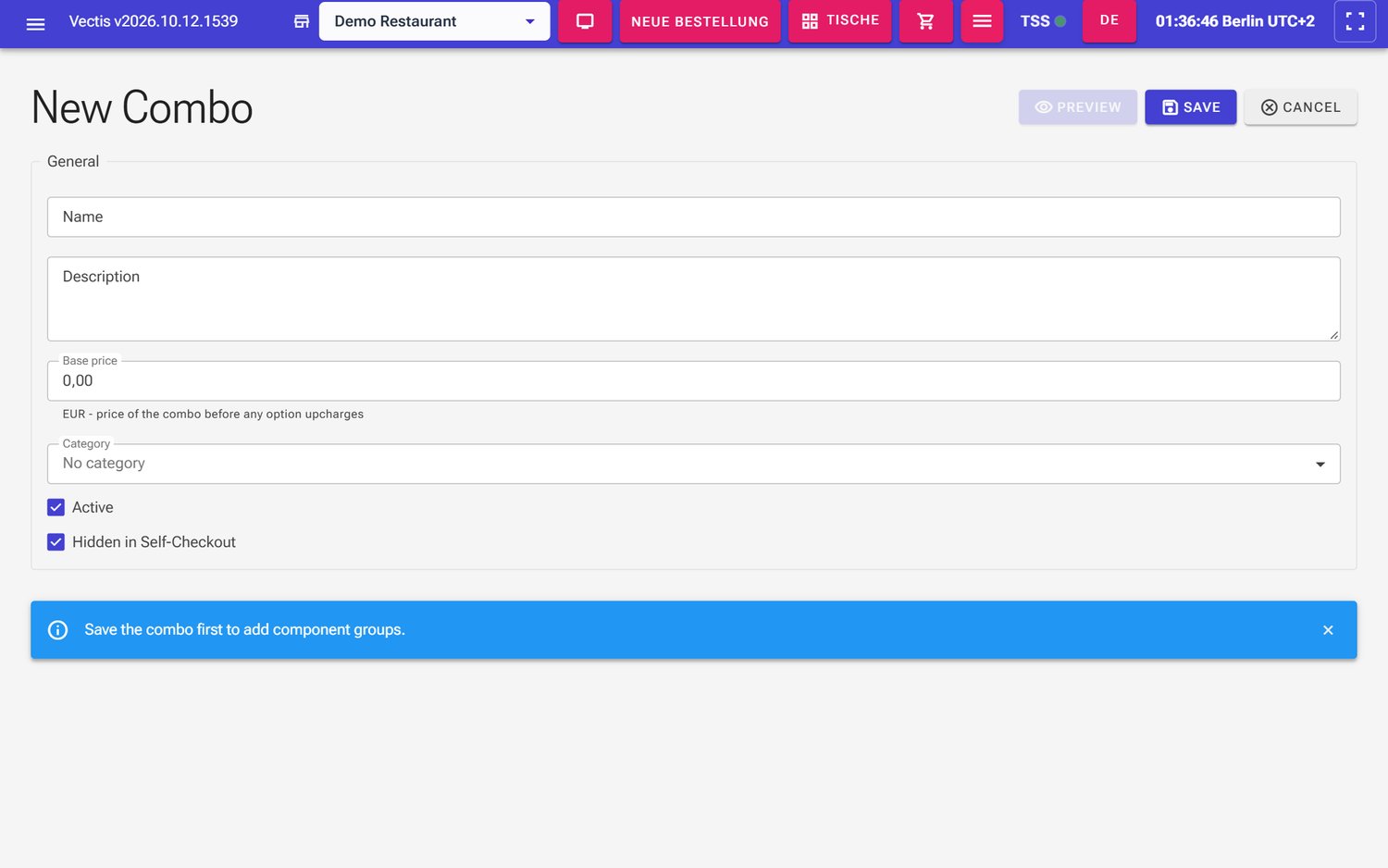Viewport: 1388px width, 868px height.
Task: Click the info icon in the alert
Action: point(57,630)
